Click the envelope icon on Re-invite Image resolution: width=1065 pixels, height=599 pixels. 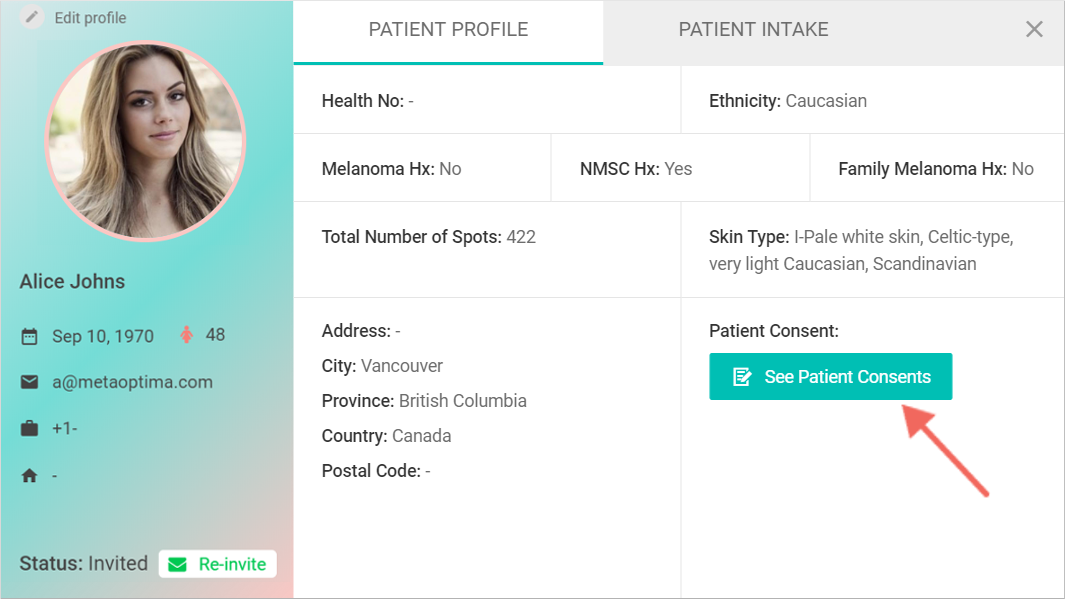coord(177,564)
